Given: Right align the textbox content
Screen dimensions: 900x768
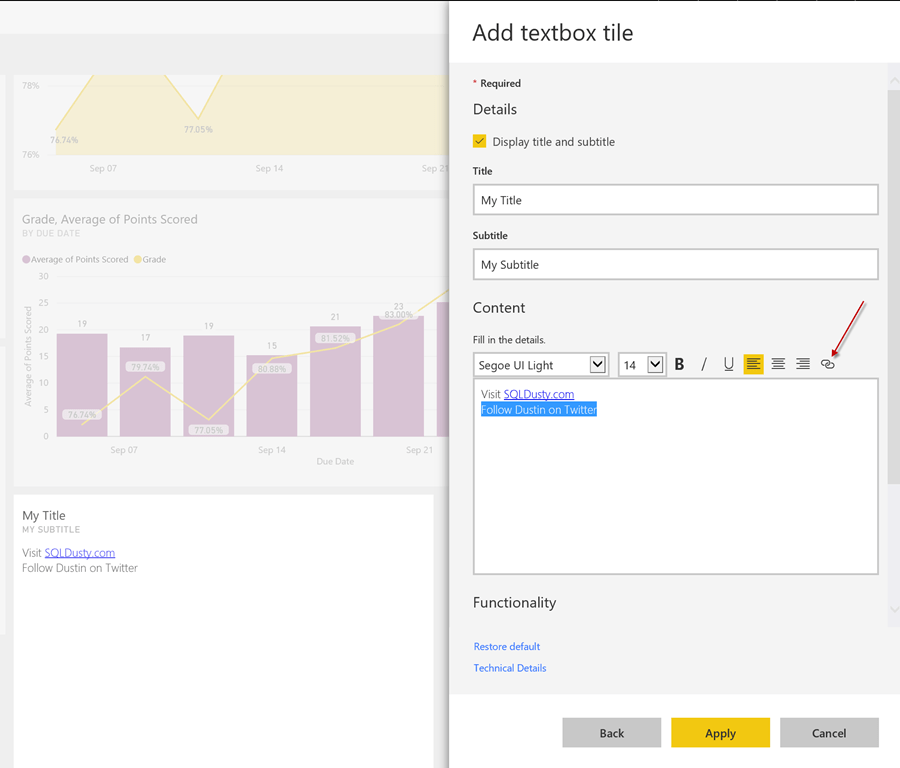Looking at the screenshot, I should (x=803, y=364).
